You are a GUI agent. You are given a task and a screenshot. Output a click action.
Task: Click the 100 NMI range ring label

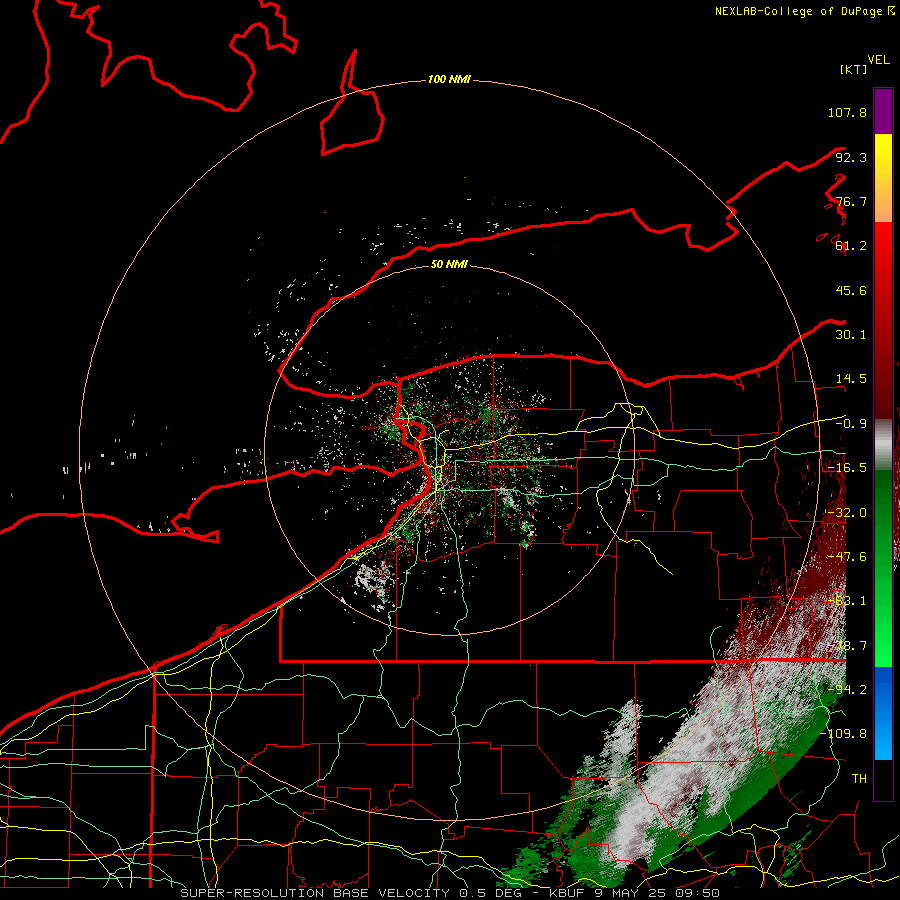tap(449, 79)
